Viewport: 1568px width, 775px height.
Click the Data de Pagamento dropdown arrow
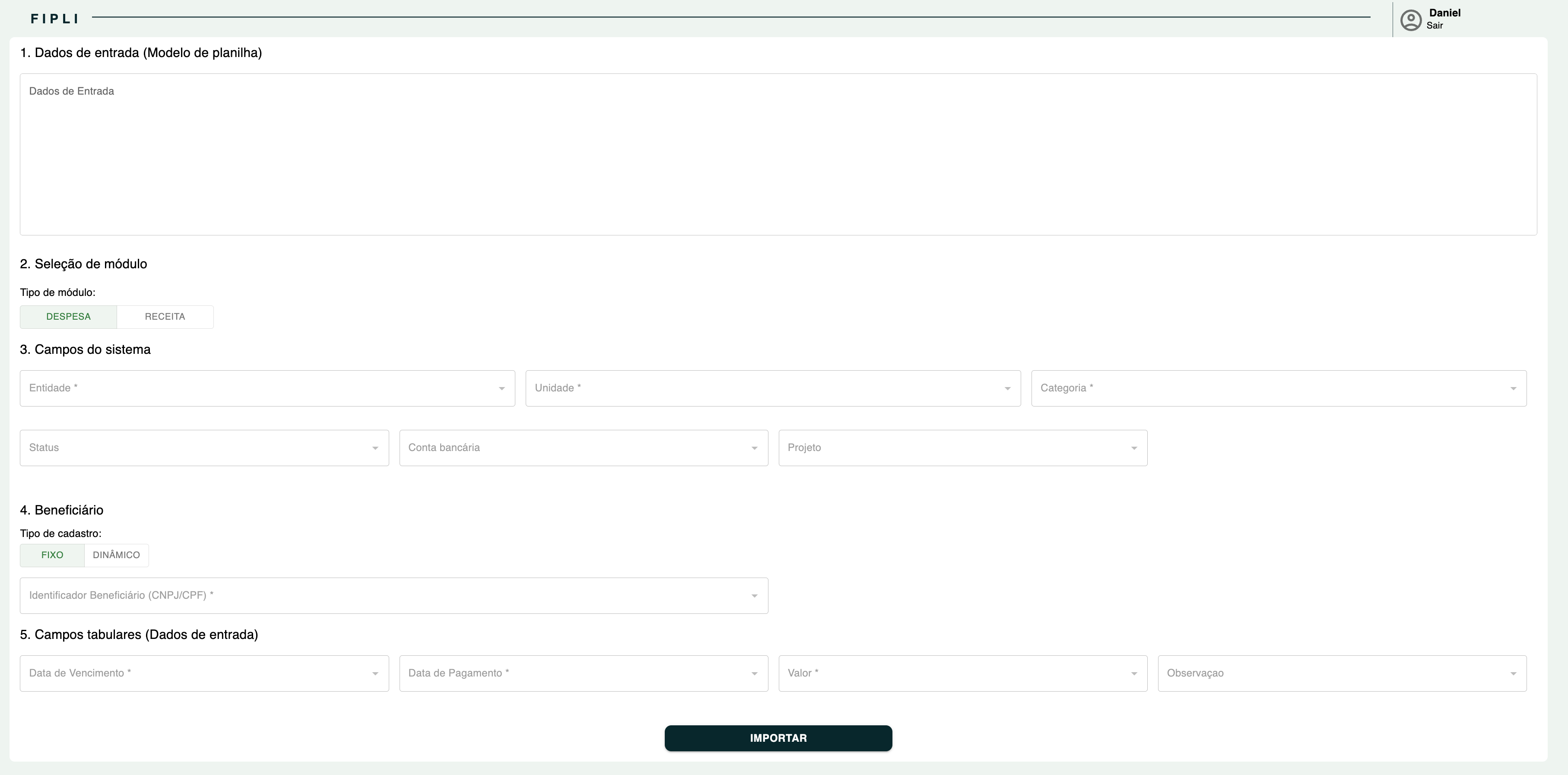click(x=754, y=673)
